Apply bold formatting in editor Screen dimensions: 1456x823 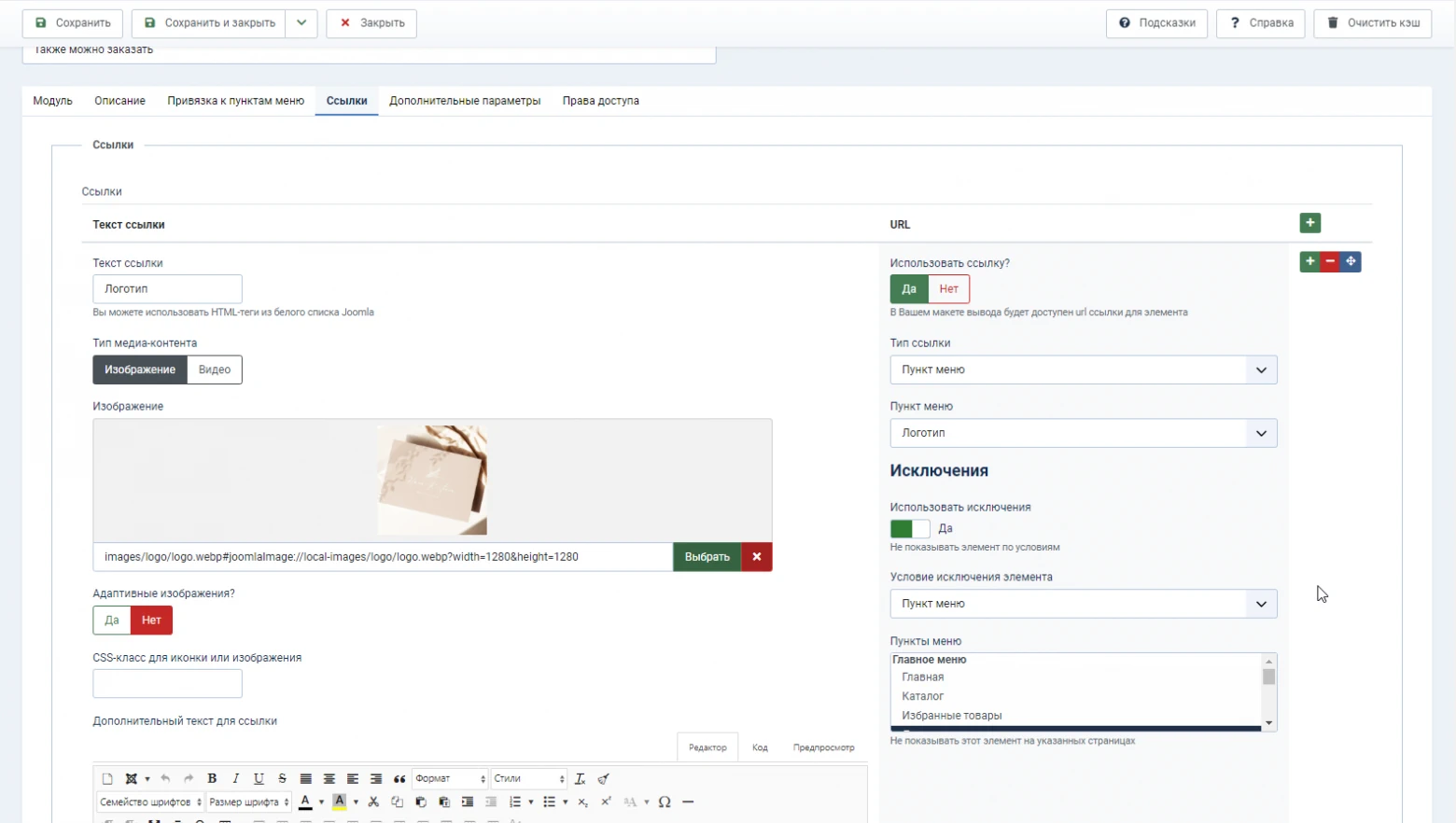[212, 778]
